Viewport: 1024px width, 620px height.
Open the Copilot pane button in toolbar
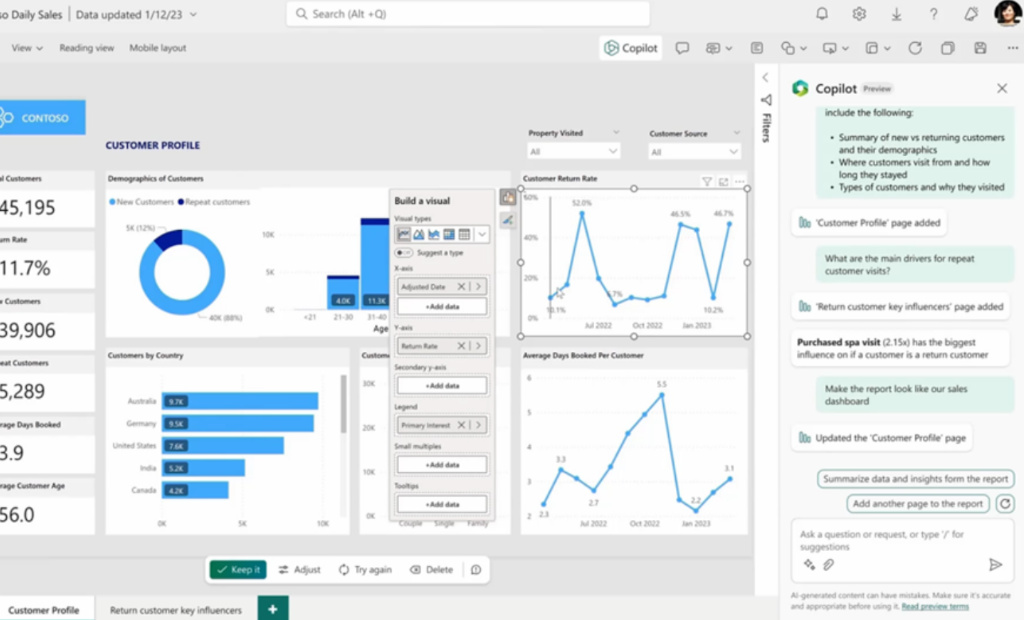631,48
